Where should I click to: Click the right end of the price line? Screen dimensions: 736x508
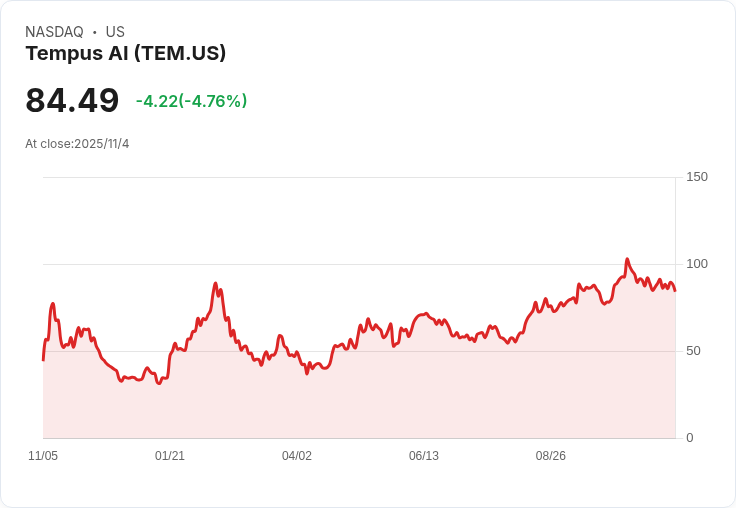tap(675, 290)
